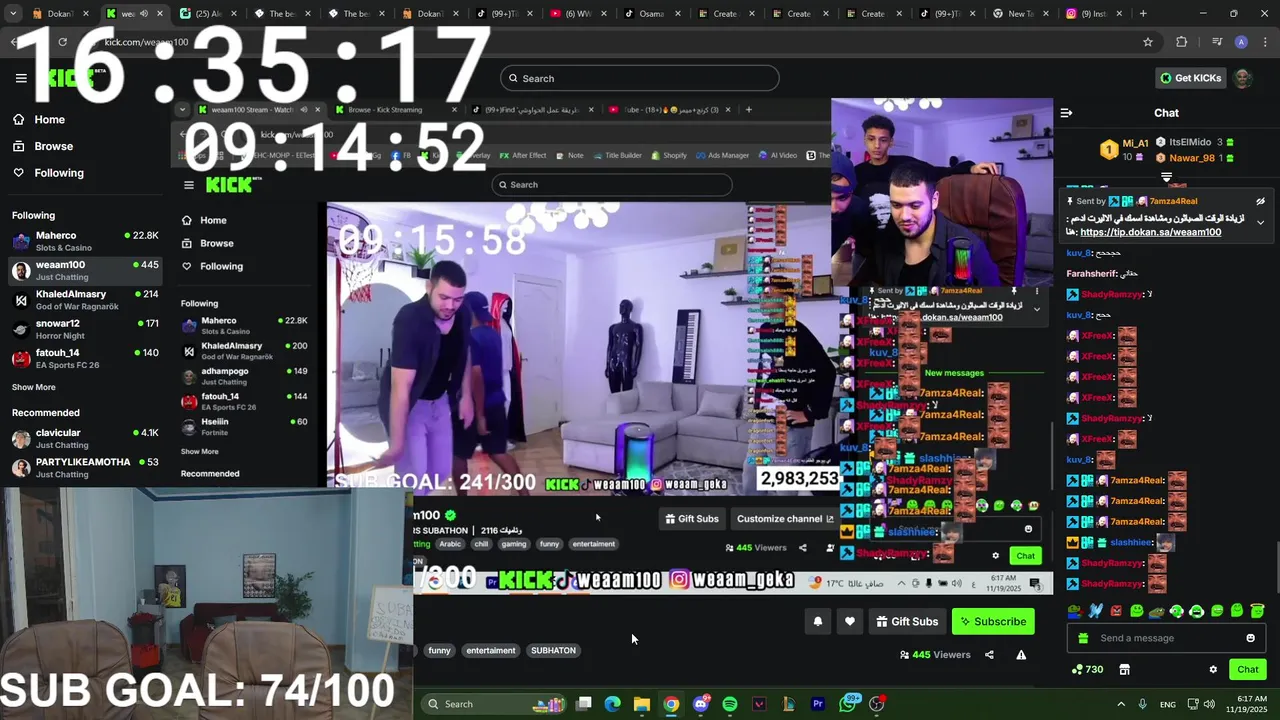This screenshot has width=1280, height=720.
Task: Open Chrome extensions puzzle icon
Action: tap(1181, 42)
